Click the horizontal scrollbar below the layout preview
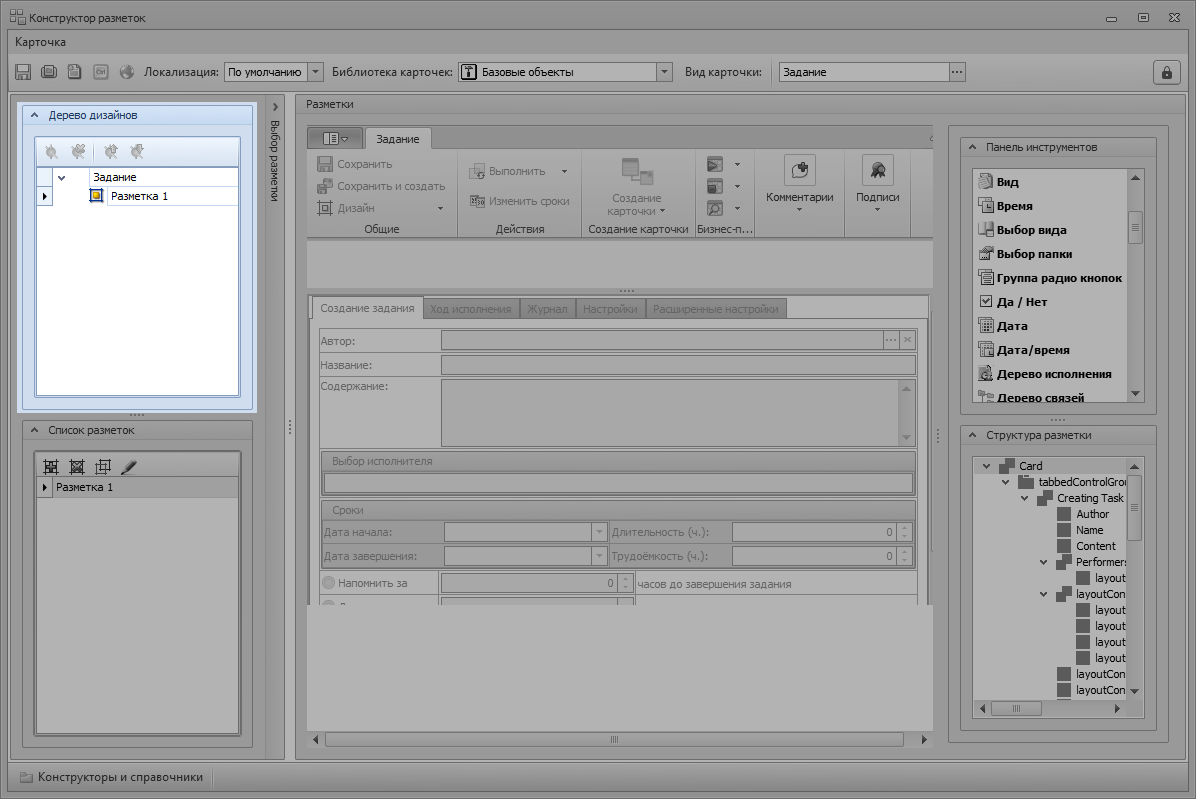Viewport: 1196px width, 799px height. [614, 740]
